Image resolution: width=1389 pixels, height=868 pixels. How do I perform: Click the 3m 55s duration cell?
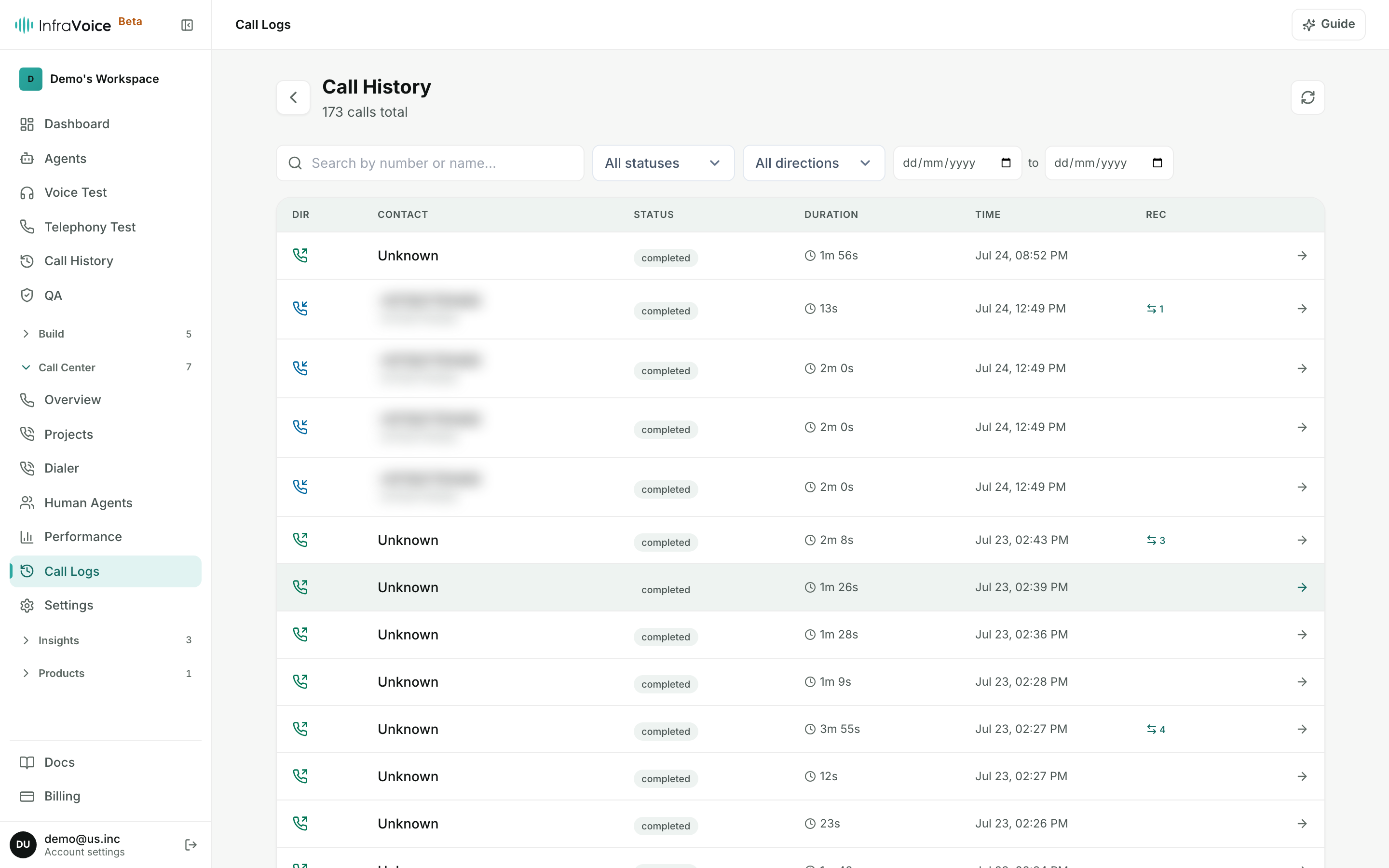click(832, 729)
